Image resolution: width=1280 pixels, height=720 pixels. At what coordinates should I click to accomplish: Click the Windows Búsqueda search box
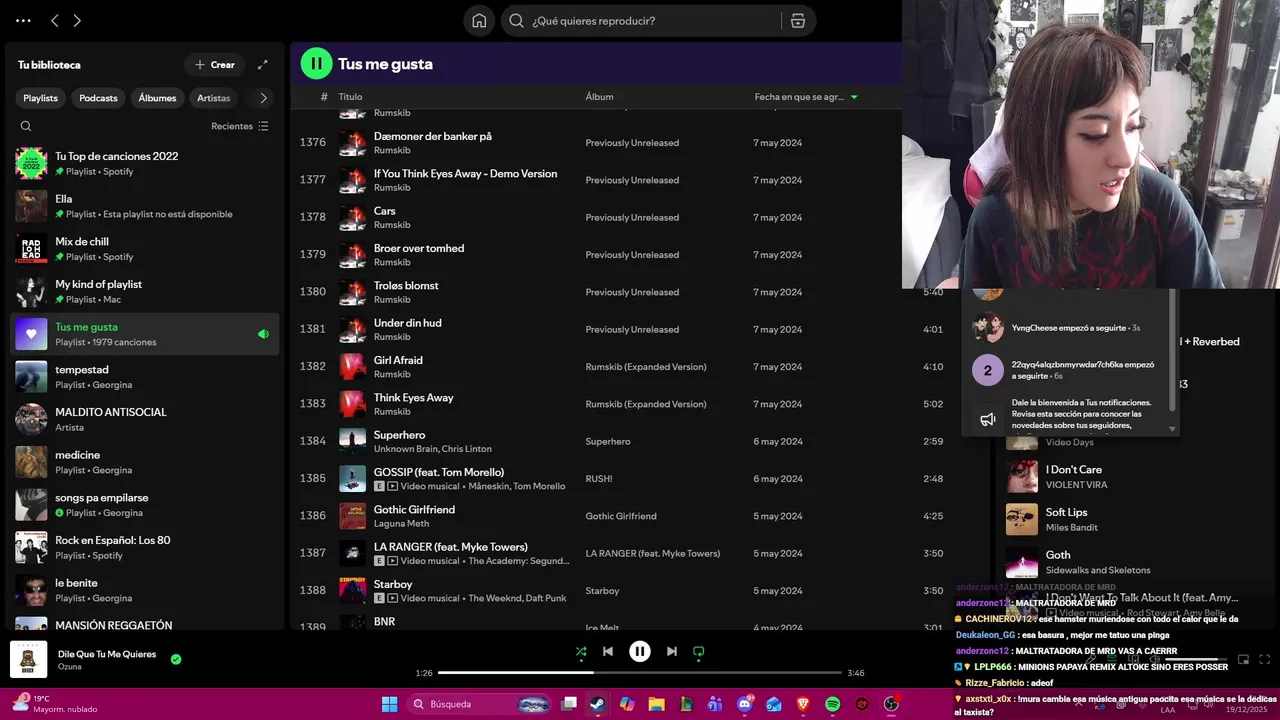pos(480,704)
